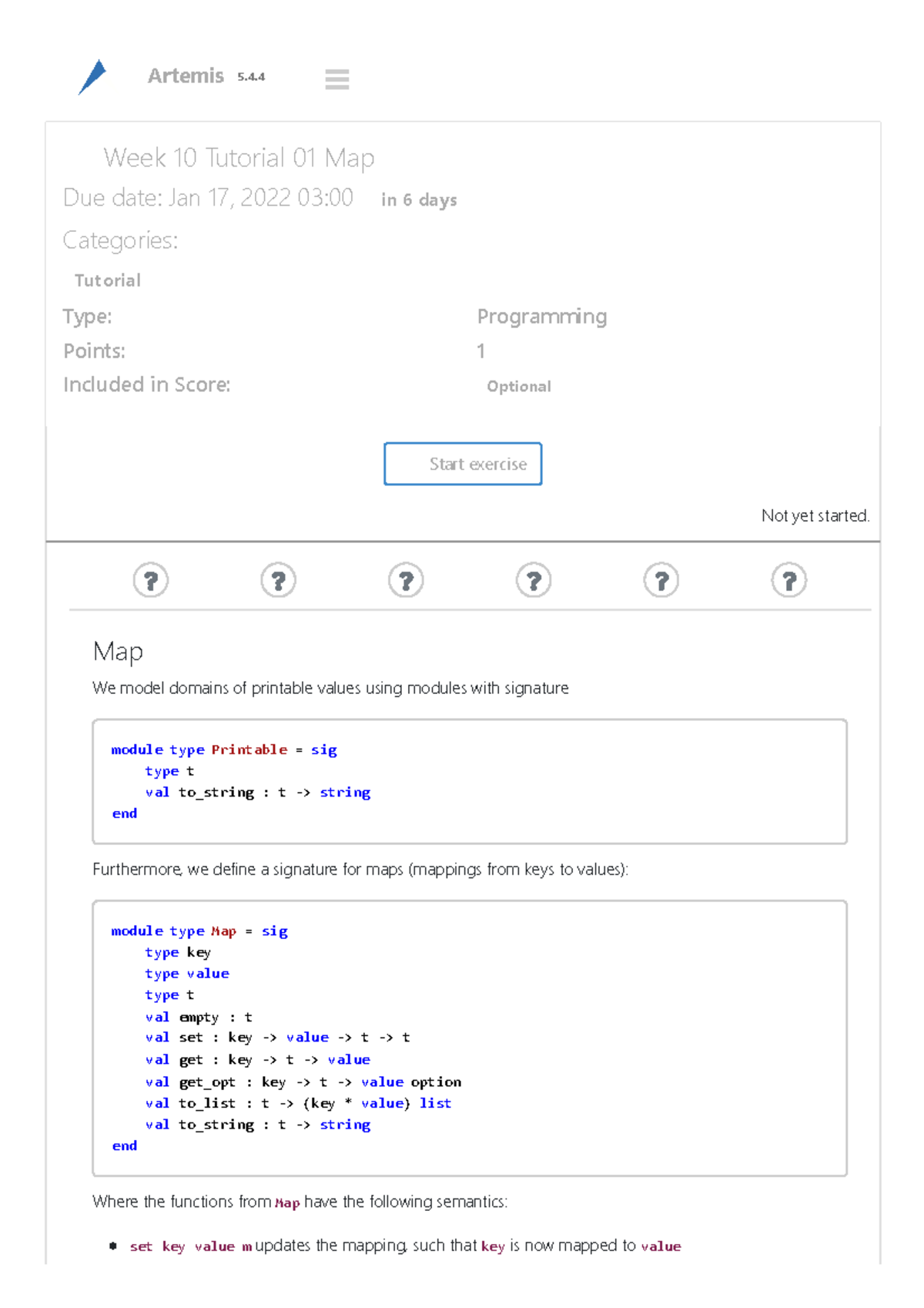Image resolution: width=924 pixels, height=1308 pixels.
Task: Open the hamburger navigation menu
Action: (336, 79)
